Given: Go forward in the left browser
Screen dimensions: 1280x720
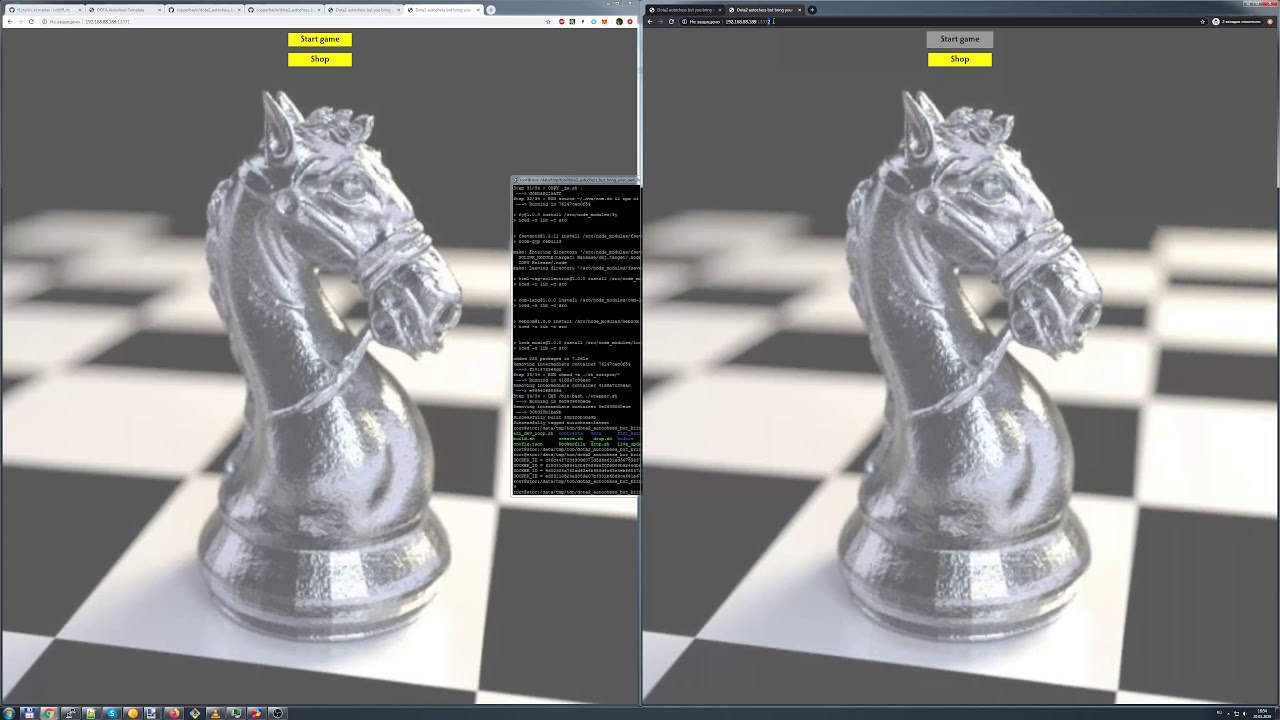Looking at the screenshot, I should click(20, 21).
